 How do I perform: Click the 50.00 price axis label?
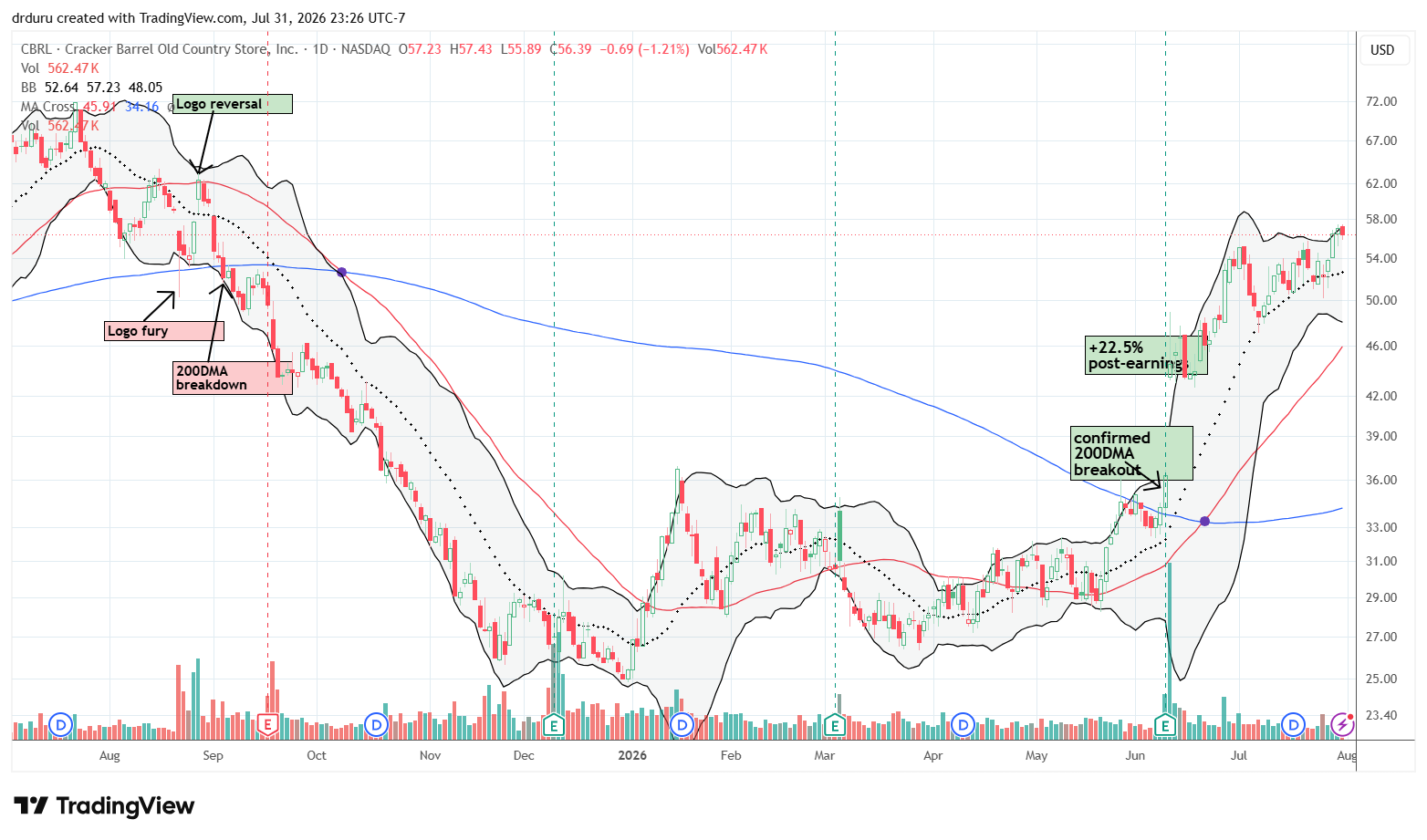[x=1381, y=300]
